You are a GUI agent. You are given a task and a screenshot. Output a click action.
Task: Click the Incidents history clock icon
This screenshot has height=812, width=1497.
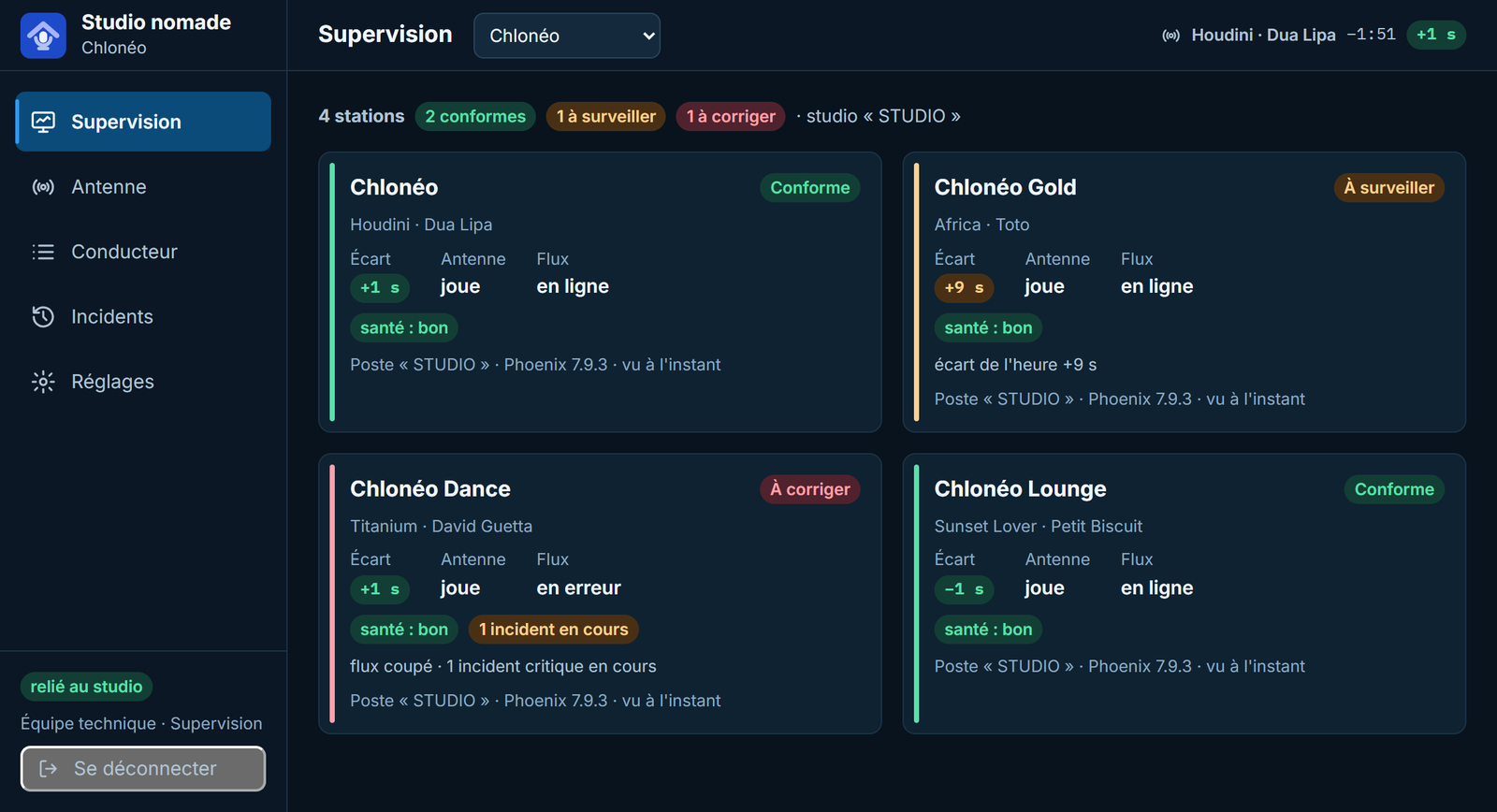pyautogui.click(x=43, y=317)
